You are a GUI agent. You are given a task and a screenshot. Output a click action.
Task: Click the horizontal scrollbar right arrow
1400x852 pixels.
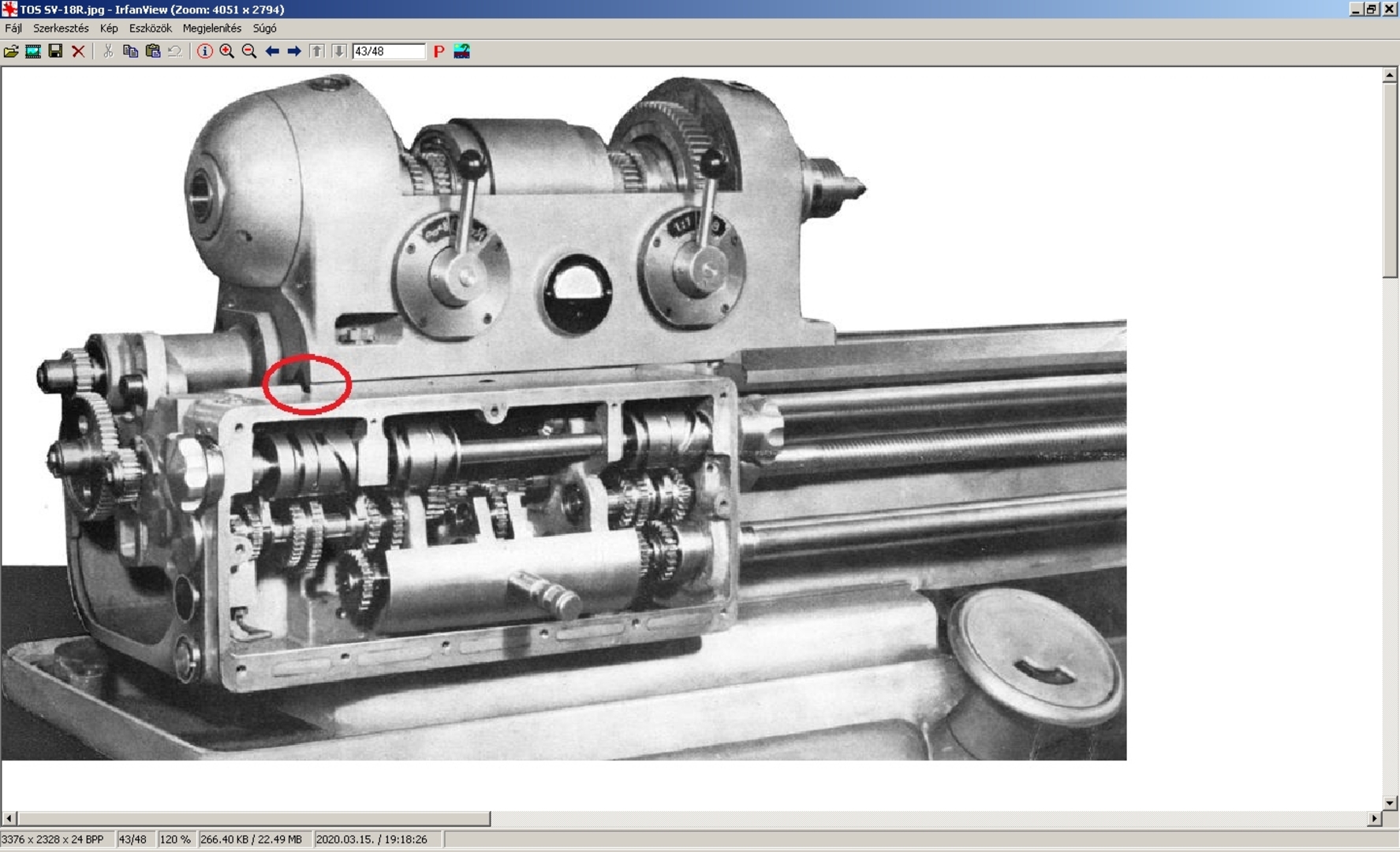(1375, 819)
